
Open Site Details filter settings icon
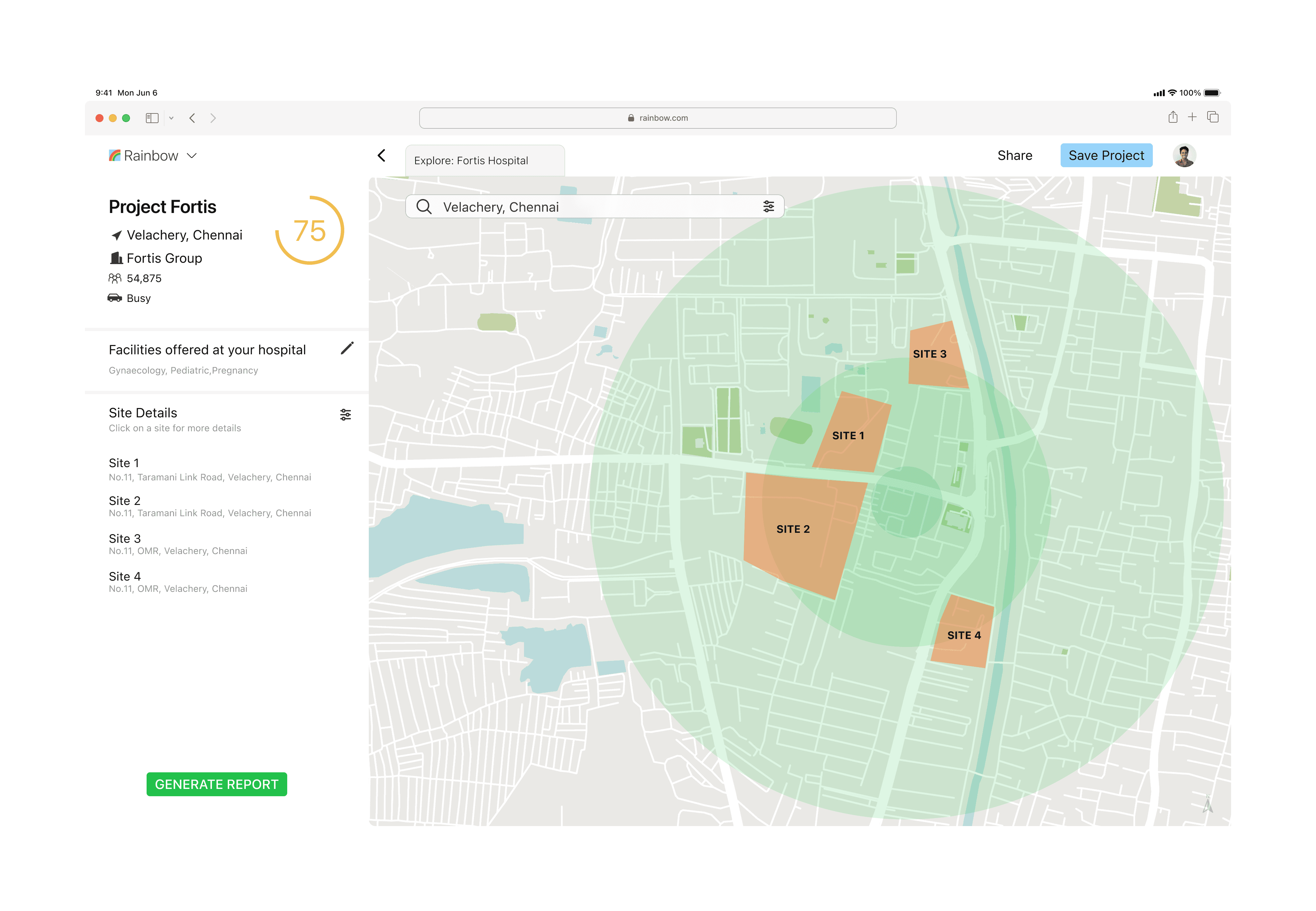[345, 414]
